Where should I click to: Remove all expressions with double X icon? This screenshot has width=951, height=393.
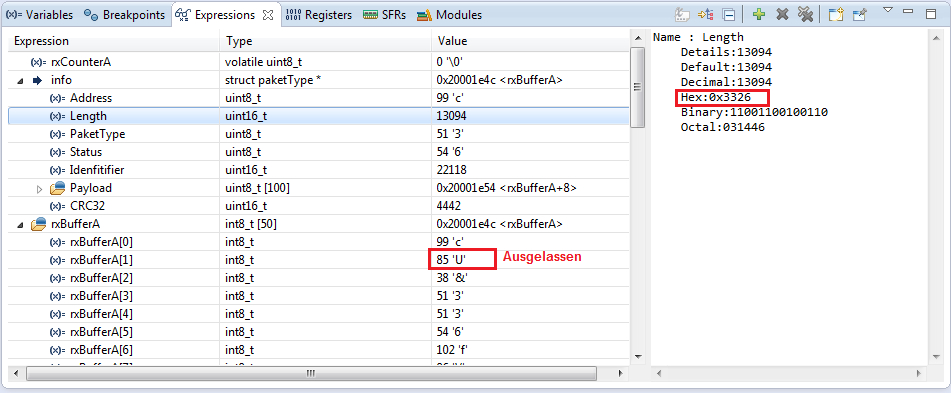click(x=805, y=15)
